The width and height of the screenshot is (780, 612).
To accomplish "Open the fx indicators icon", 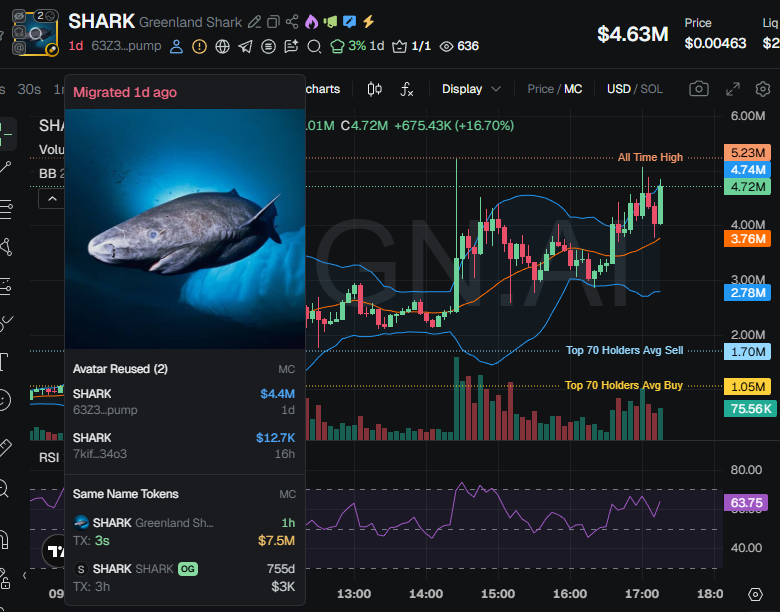I will click(406, 90).
